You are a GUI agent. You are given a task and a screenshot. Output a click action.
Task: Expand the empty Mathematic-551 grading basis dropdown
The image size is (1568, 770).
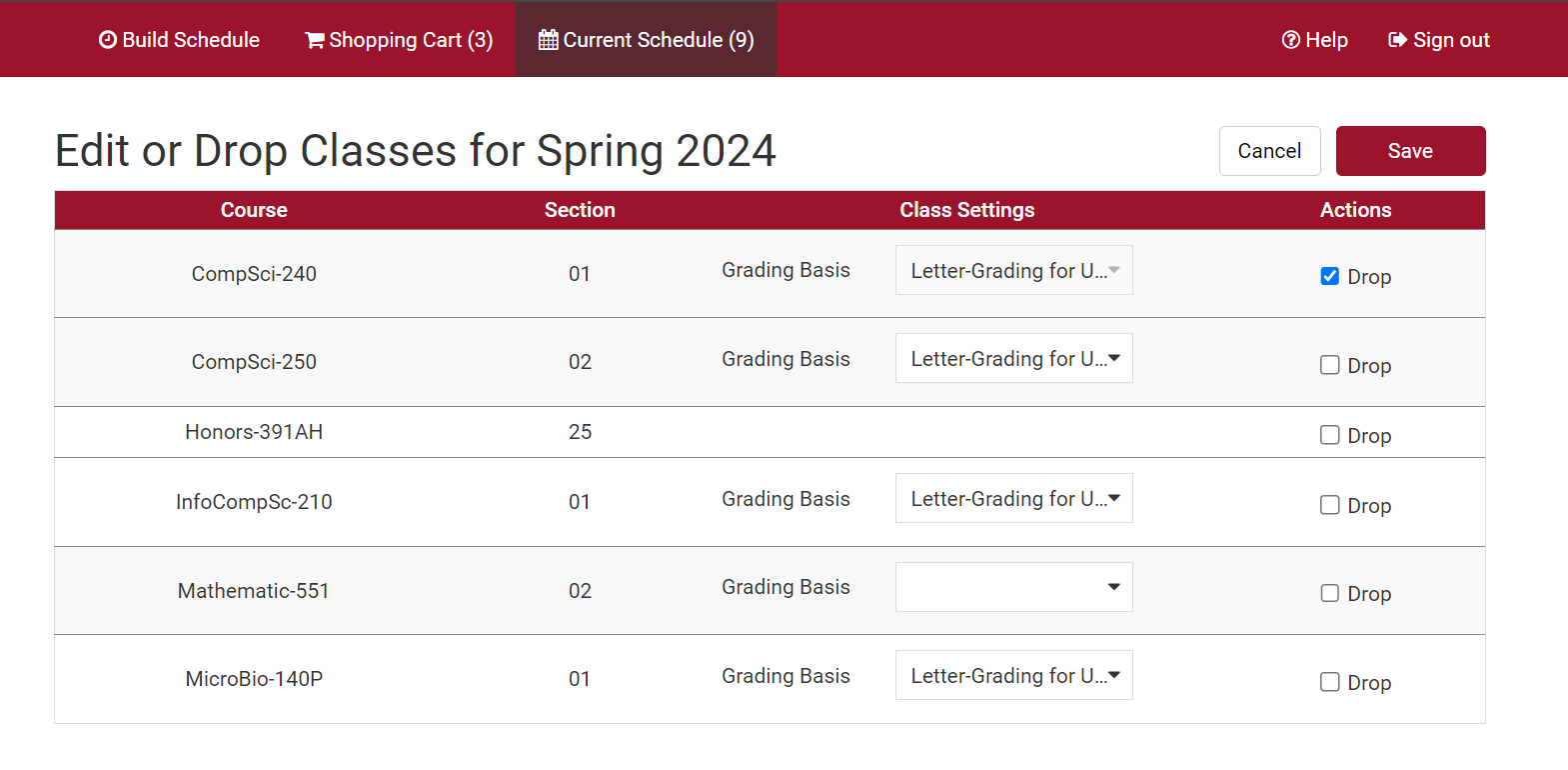tap(1013, 587)
